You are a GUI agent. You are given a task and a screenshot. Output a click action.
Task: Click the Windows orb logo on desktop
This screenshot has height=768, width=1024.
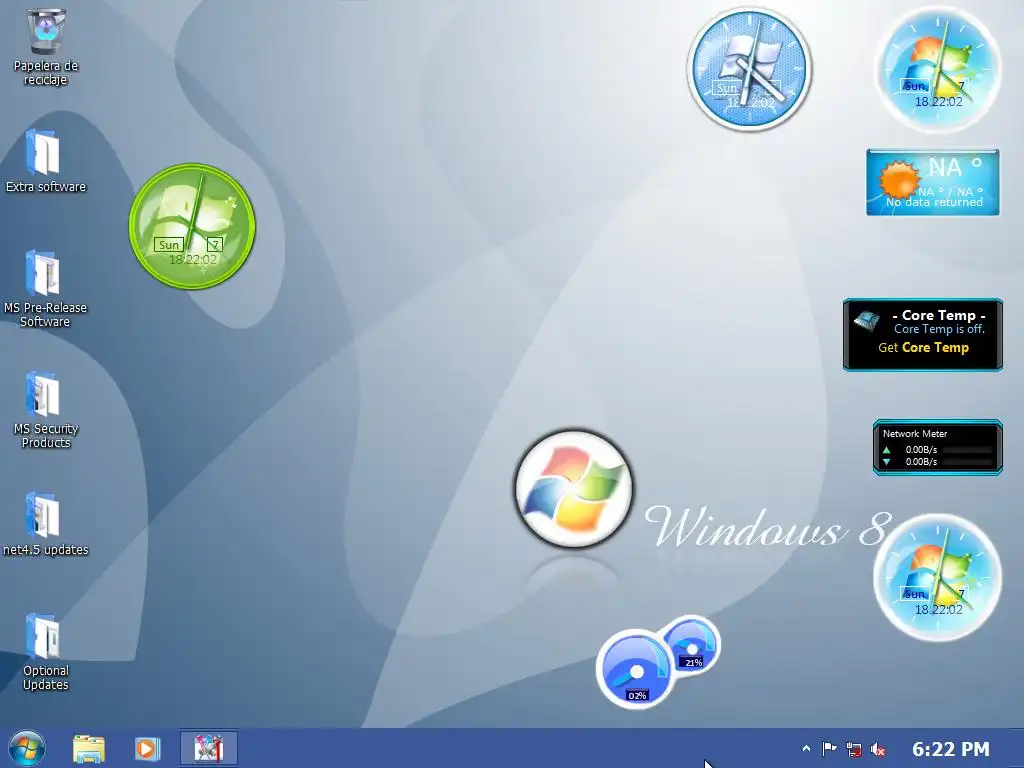coord(573,488)
